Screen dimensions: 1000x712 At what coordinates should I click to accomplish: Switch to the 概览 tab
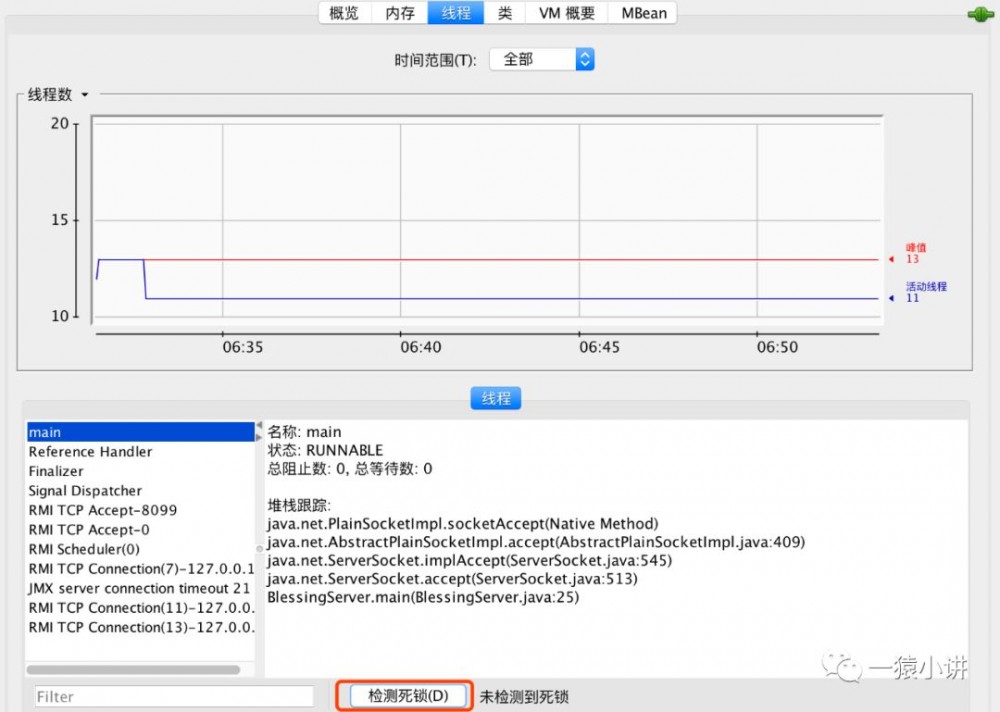(343, 13)
